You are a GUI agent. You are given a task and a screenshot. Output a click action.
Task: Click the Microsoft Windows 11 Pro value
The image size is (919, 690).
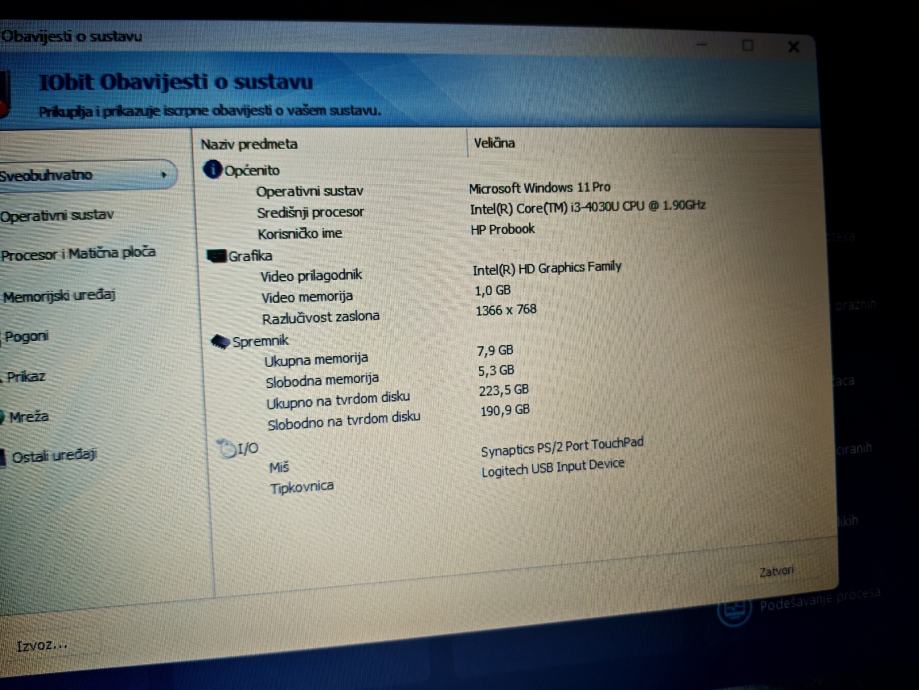pyautogui.click(x=540, y=188)
